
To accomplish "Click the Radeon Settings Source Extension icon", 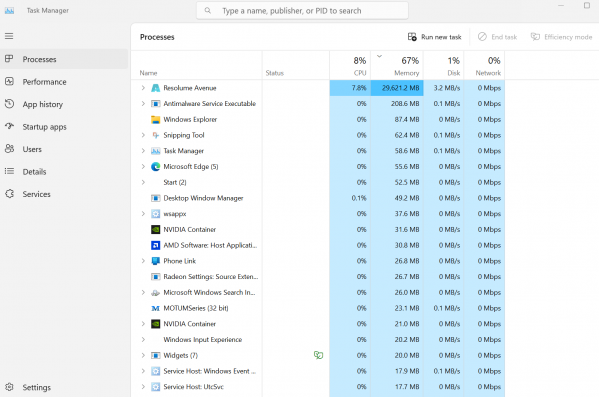I will (155, 277).
